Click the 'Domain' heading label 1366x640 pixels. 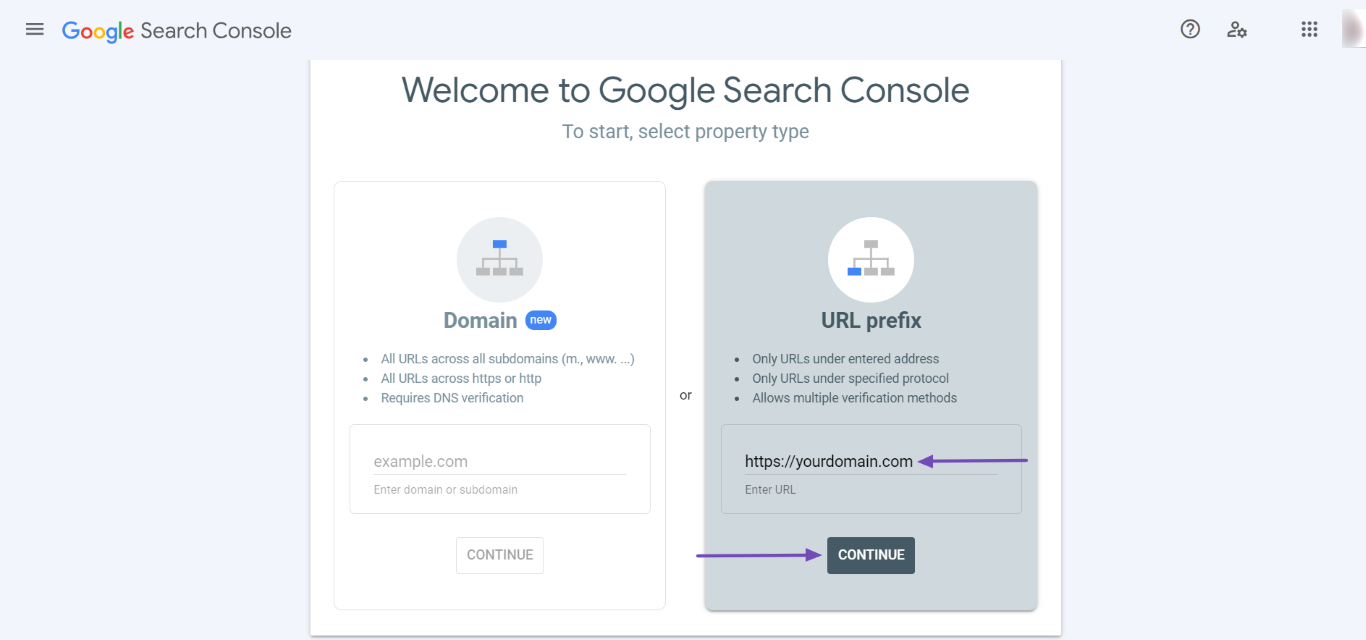tap(480, 320)
